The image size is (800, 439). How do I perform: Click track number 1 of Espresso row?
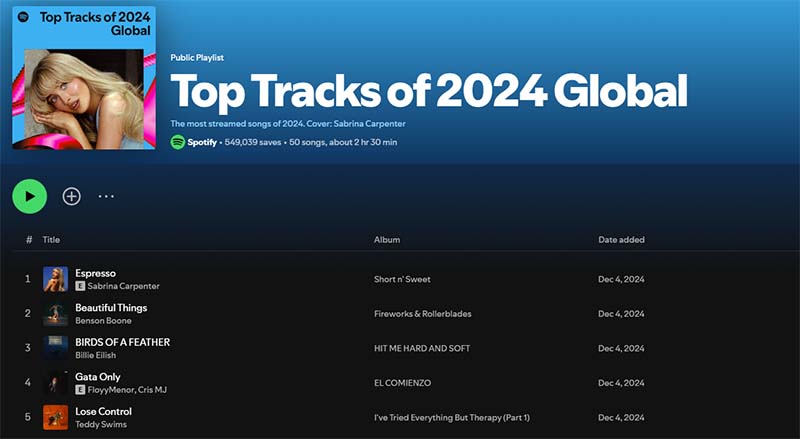[x=28, y=279]
